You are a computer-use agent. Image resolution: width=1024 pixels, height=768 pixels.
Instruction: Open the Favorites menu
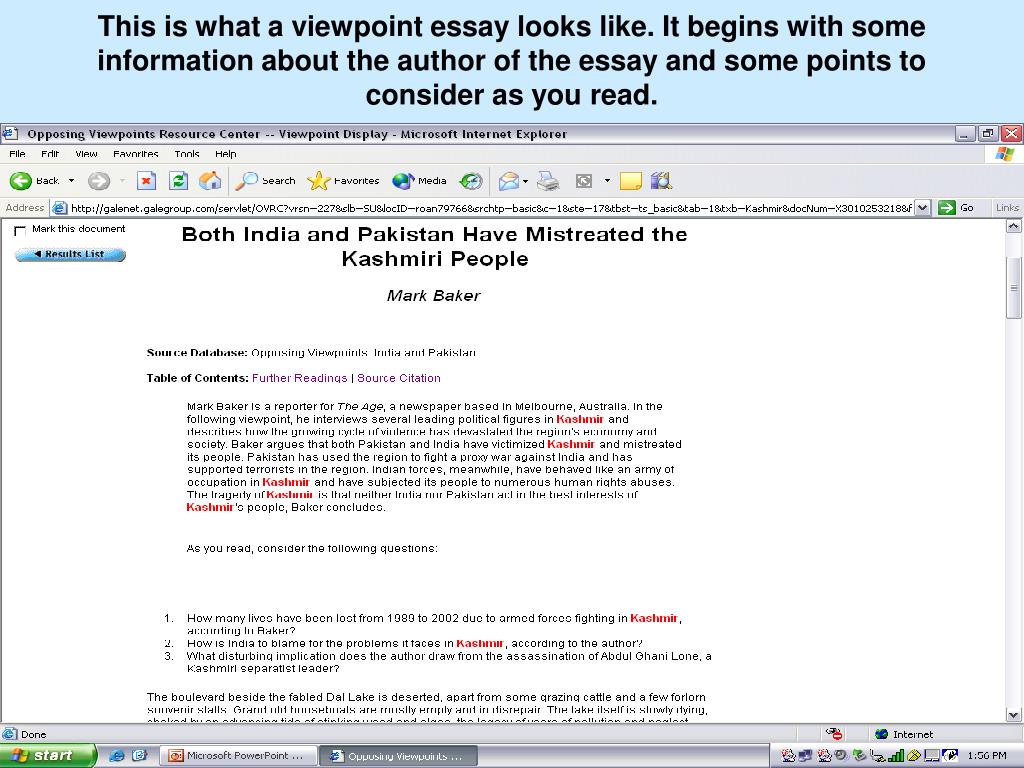136,154
